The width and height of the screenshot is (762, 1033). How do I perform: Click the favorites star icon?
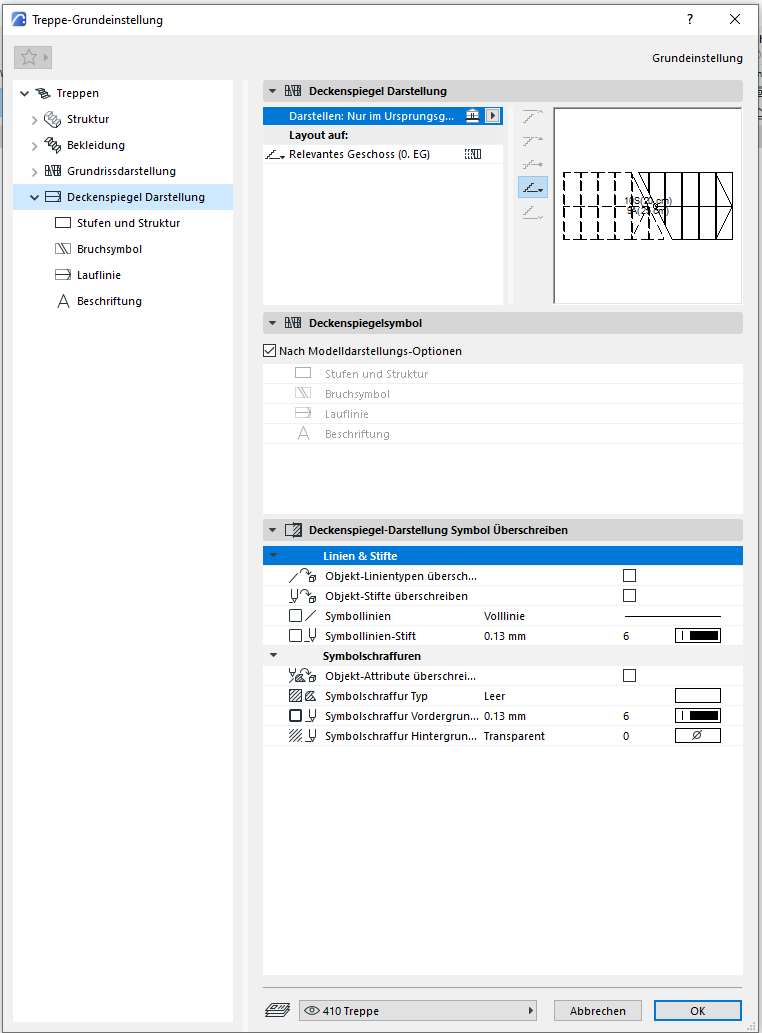click(x=29, y=58)
